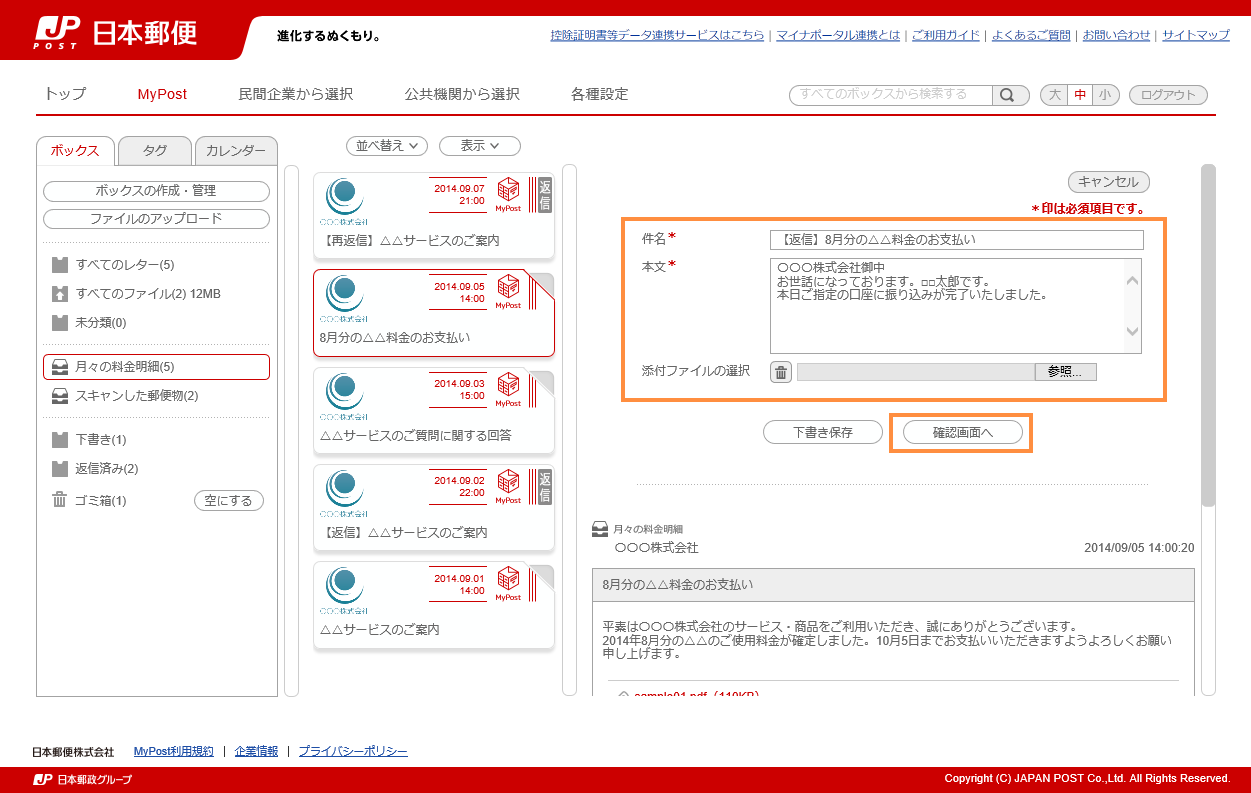This screenshot has width=1251, height=793.
Task: Click the 下書き folder icon
Action: (x=60, y=440)
